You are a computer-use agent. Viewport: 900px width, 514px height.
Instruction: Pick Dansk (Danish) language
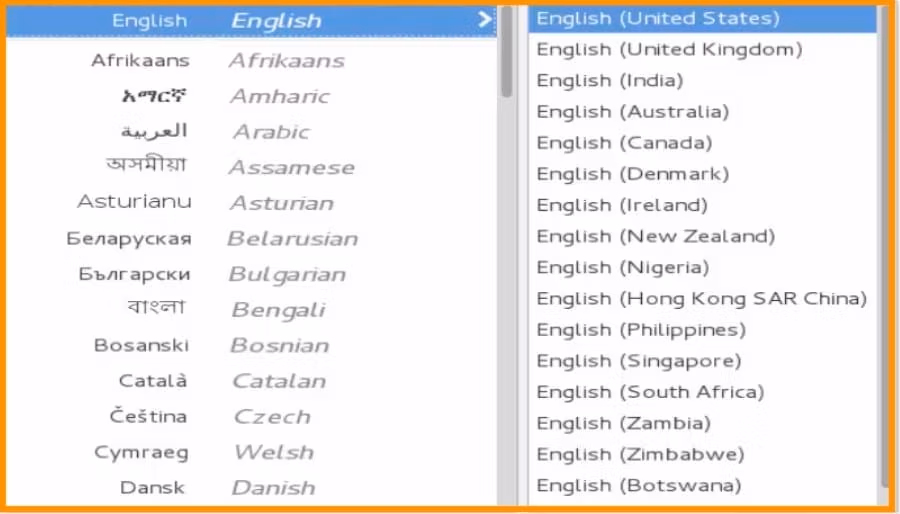point(218,487)
